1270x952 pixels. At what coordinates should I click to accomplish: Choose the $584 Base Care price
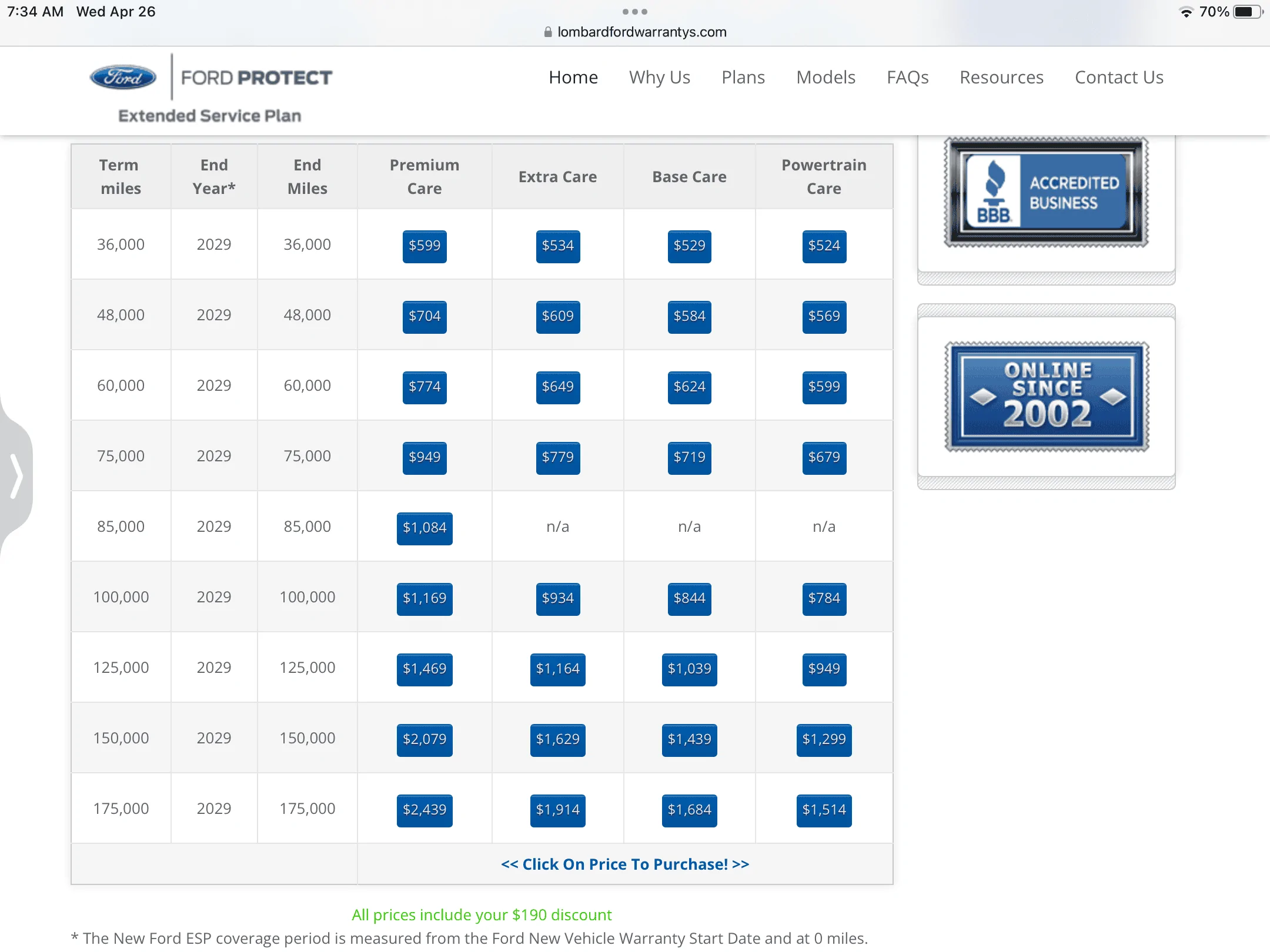click(x=689, y=316)
